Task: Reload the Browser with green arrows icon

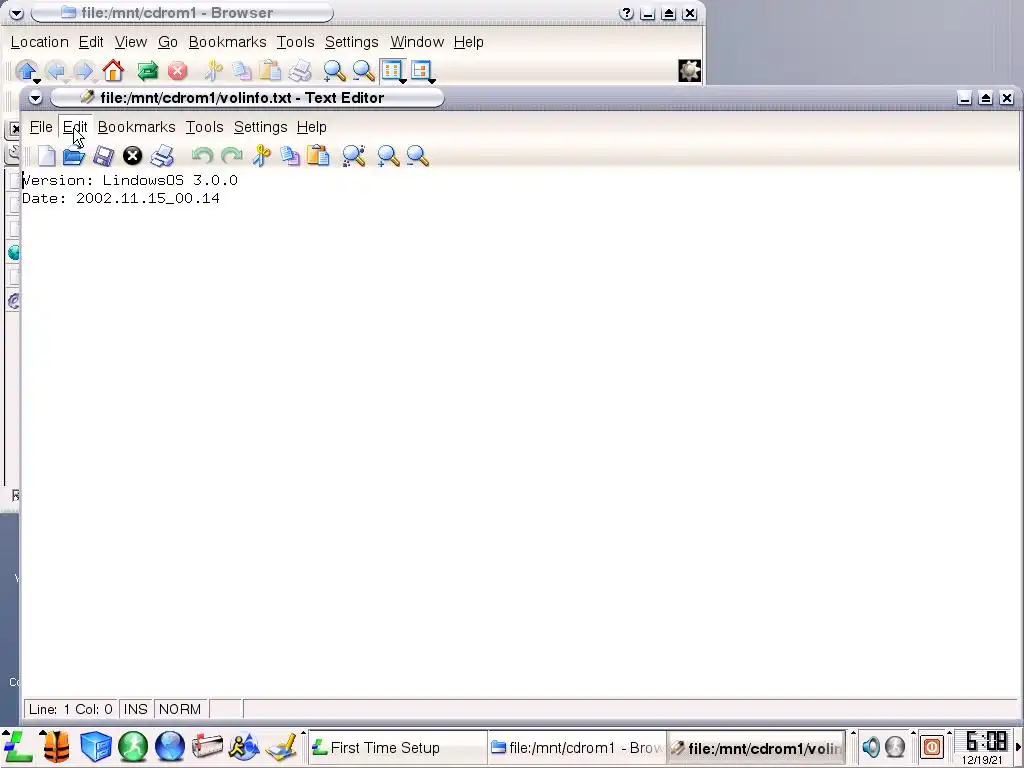Action: click(148, 71)
